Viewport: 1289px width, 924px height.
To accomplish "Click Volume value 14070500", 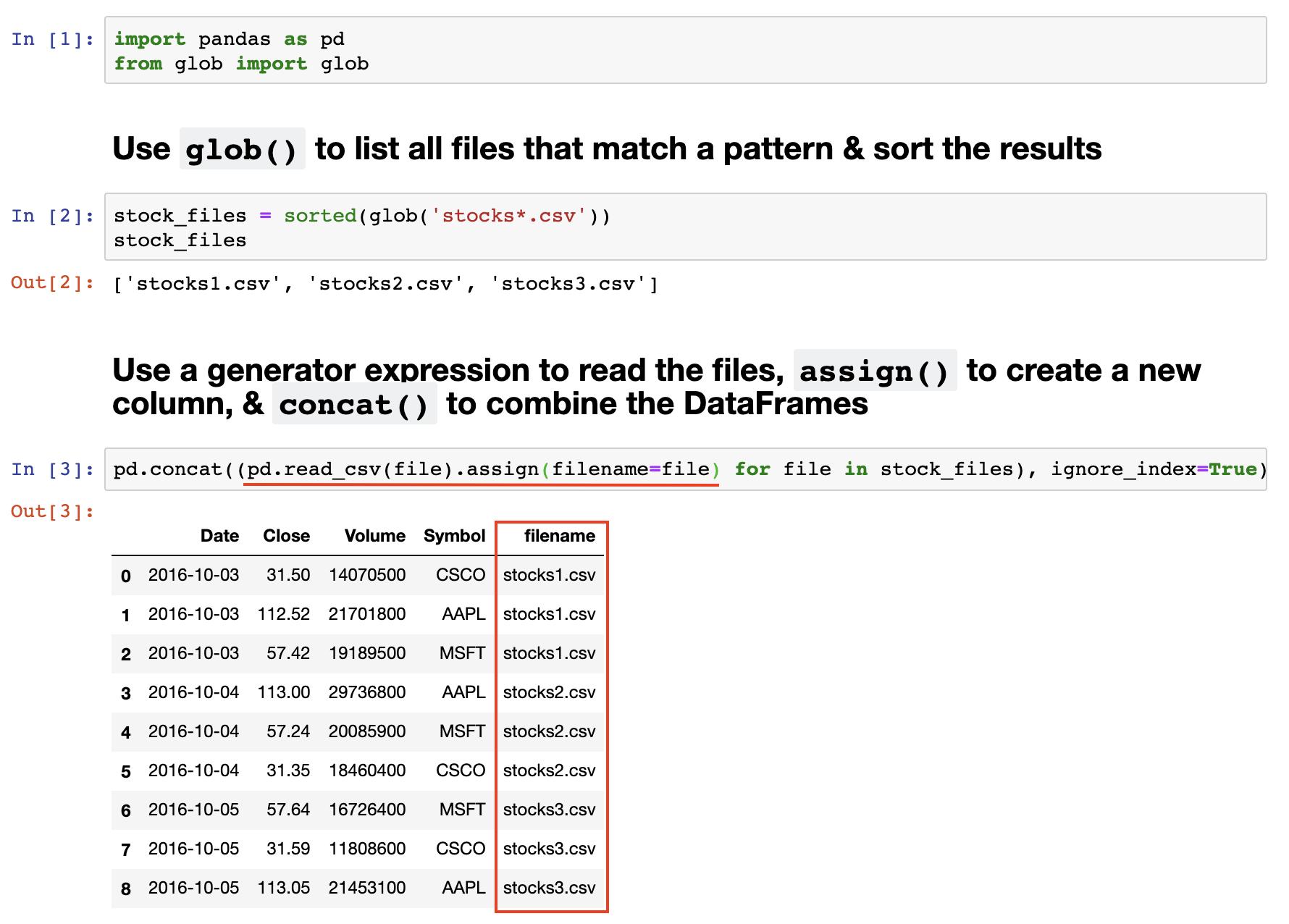I will pyautogui.click(x=367, y=575).
